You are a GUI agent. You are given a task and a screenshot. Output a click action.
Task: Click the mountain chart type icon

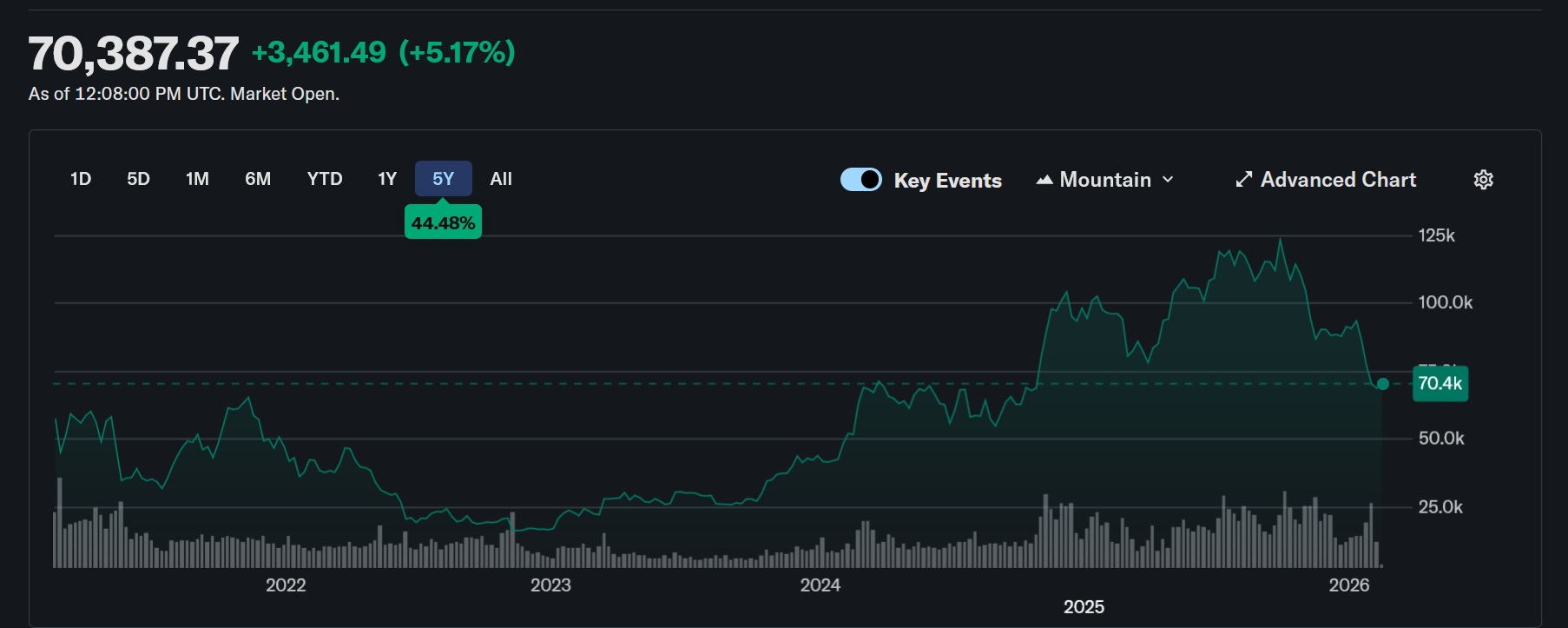coord(1044,180)
